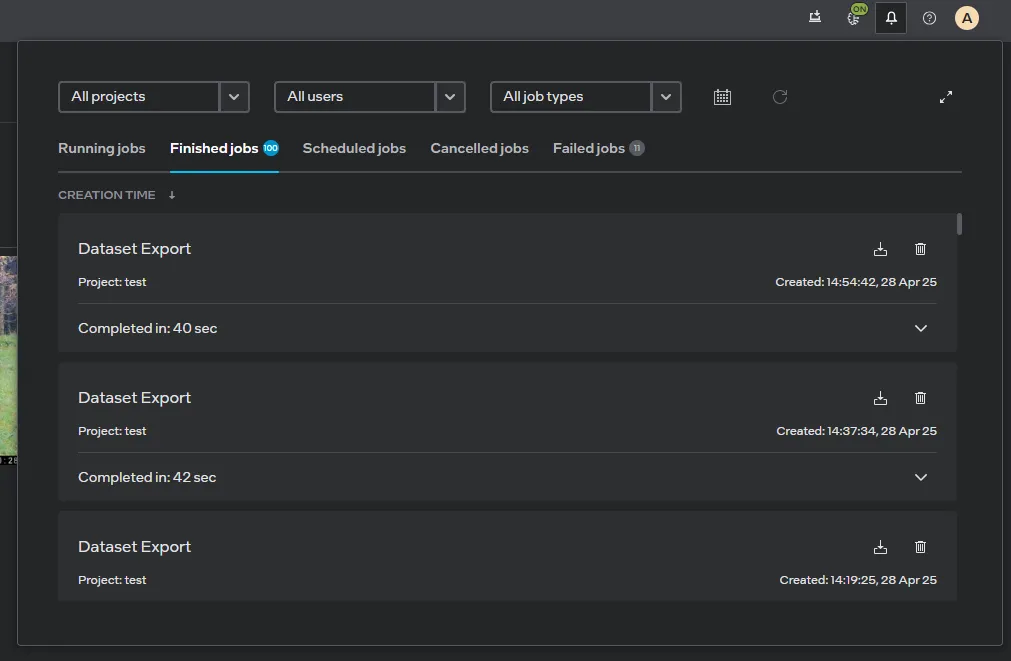Delete the 14:37:34 Dataset Export job
Screen dimensions: 1011x661
point(920,398)
